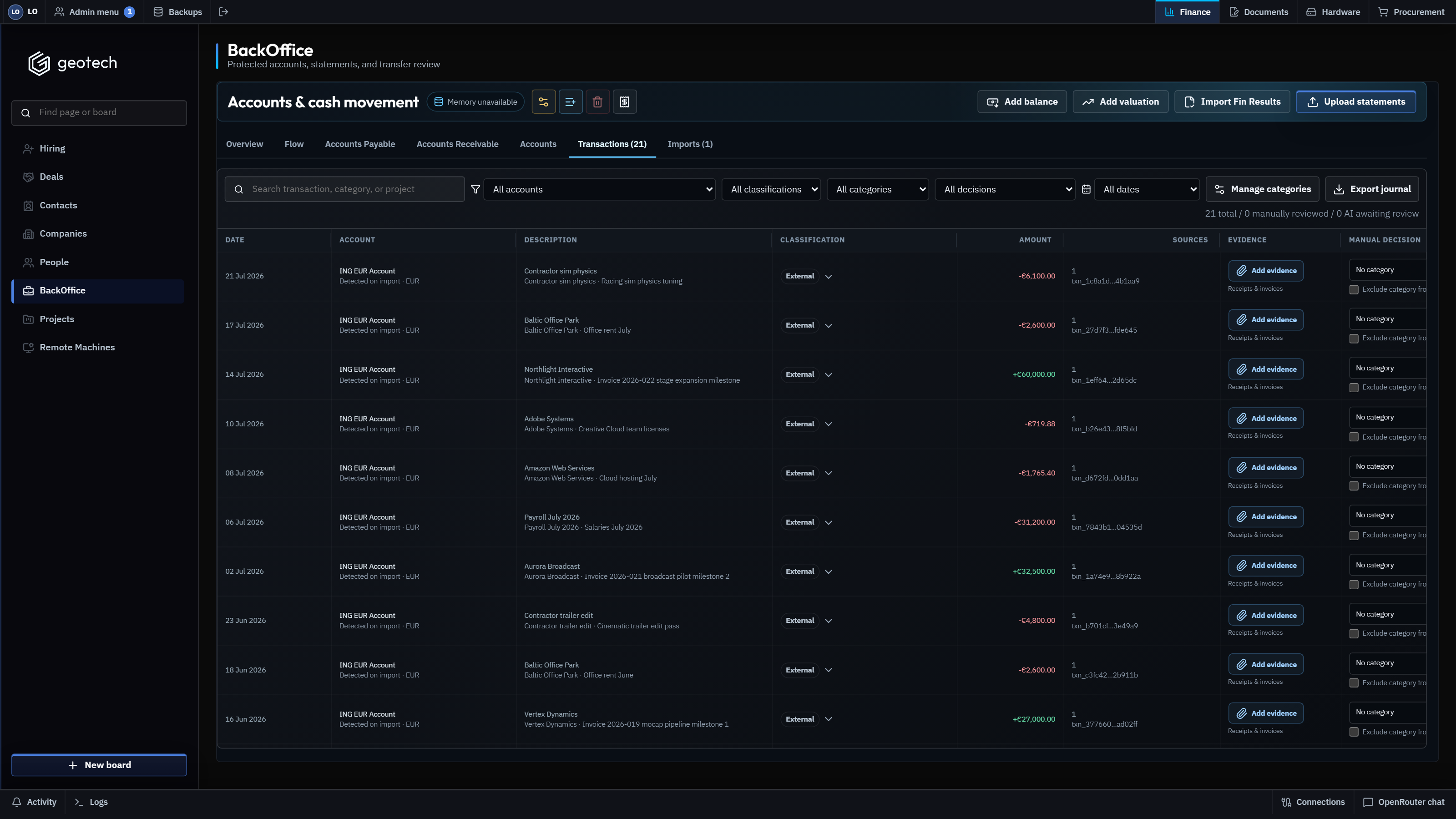Open Backups in the top bar
Image resolution: width=1456 pixels, height=819 pixels.
(177, 12)
